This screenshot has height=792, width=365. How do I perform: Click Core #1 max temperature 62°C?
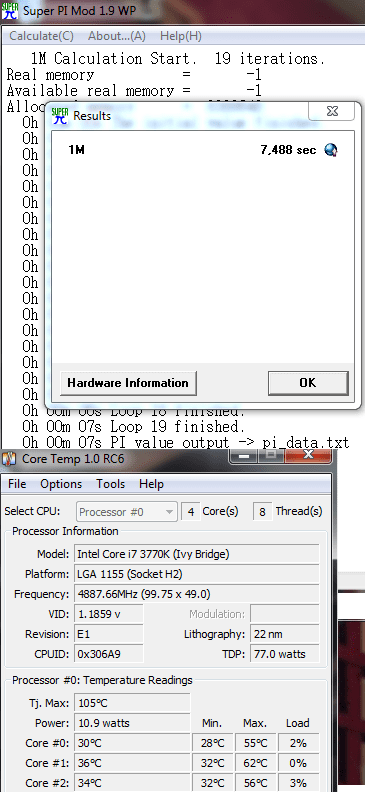pyautogui.click(x=255, y=763)
